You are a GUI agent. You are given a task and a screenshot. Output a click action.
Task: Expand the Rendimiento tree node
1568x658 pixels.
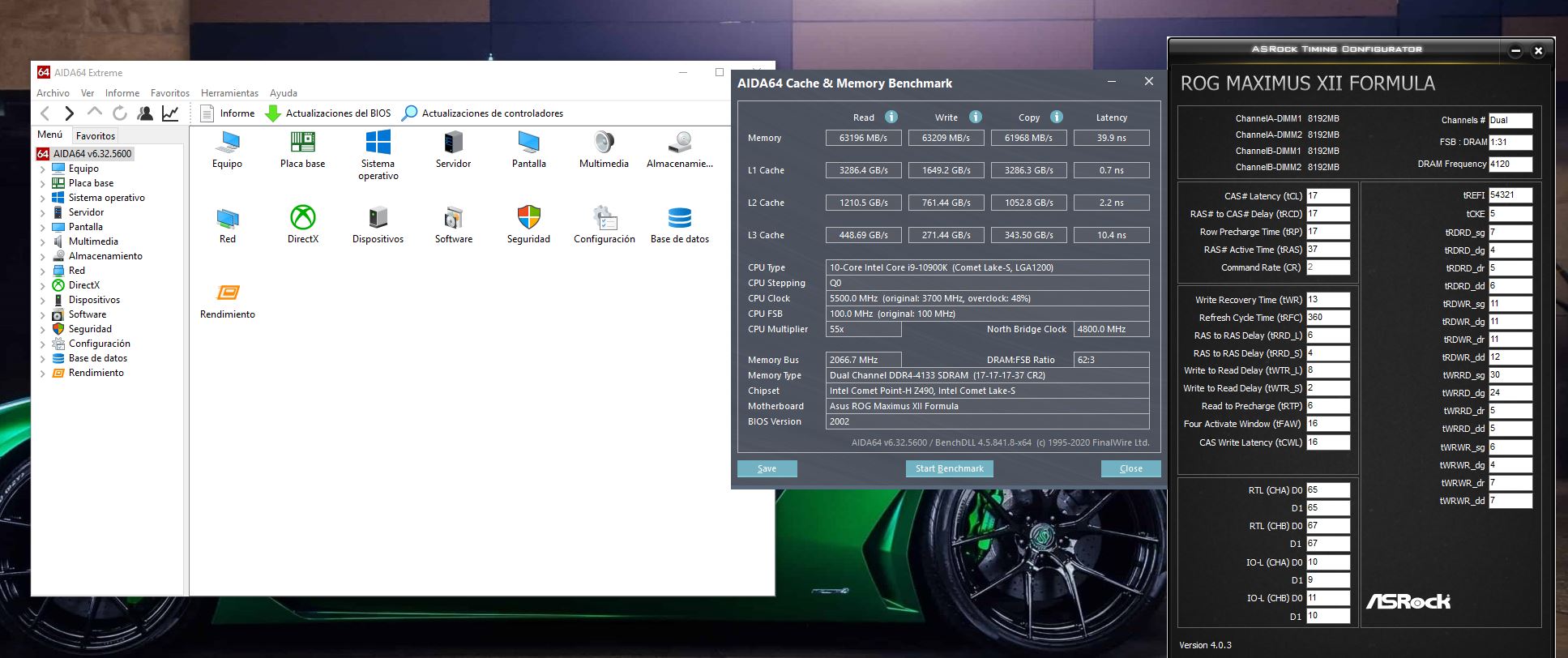tap(42, 374)
